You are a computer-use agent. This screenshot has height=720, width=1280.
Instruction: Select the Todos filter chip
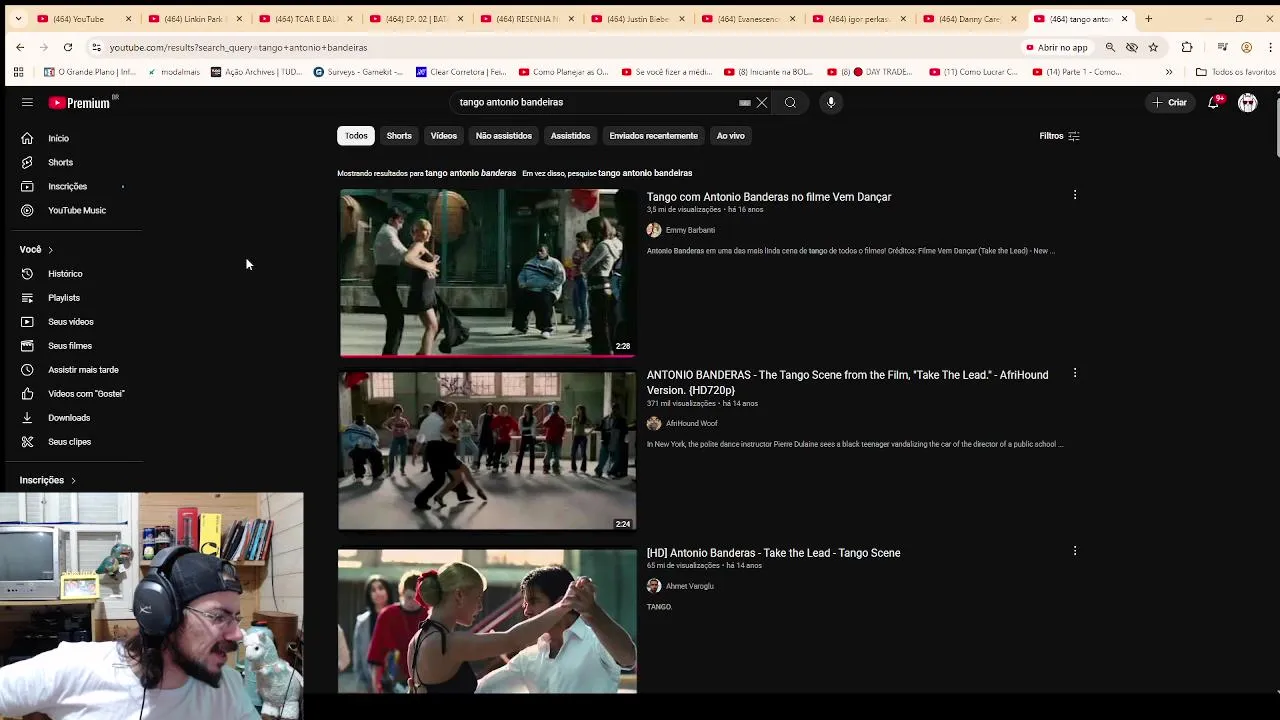[x=357, y=136]
